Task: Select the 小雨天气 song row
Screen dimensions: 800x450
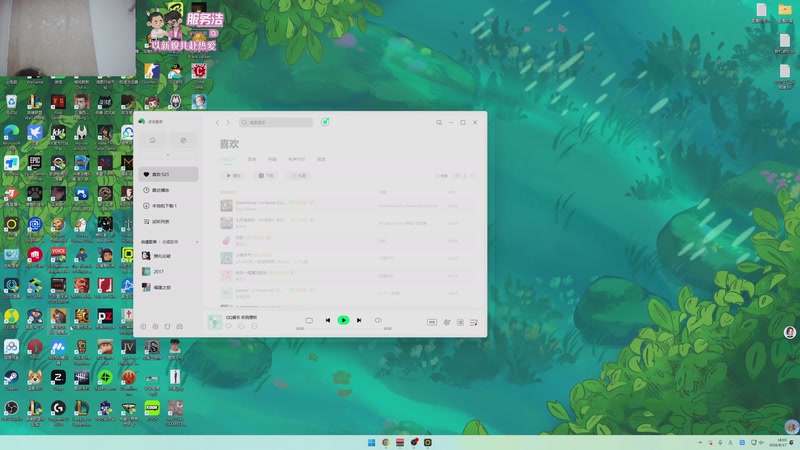Action: click(344, 258)
